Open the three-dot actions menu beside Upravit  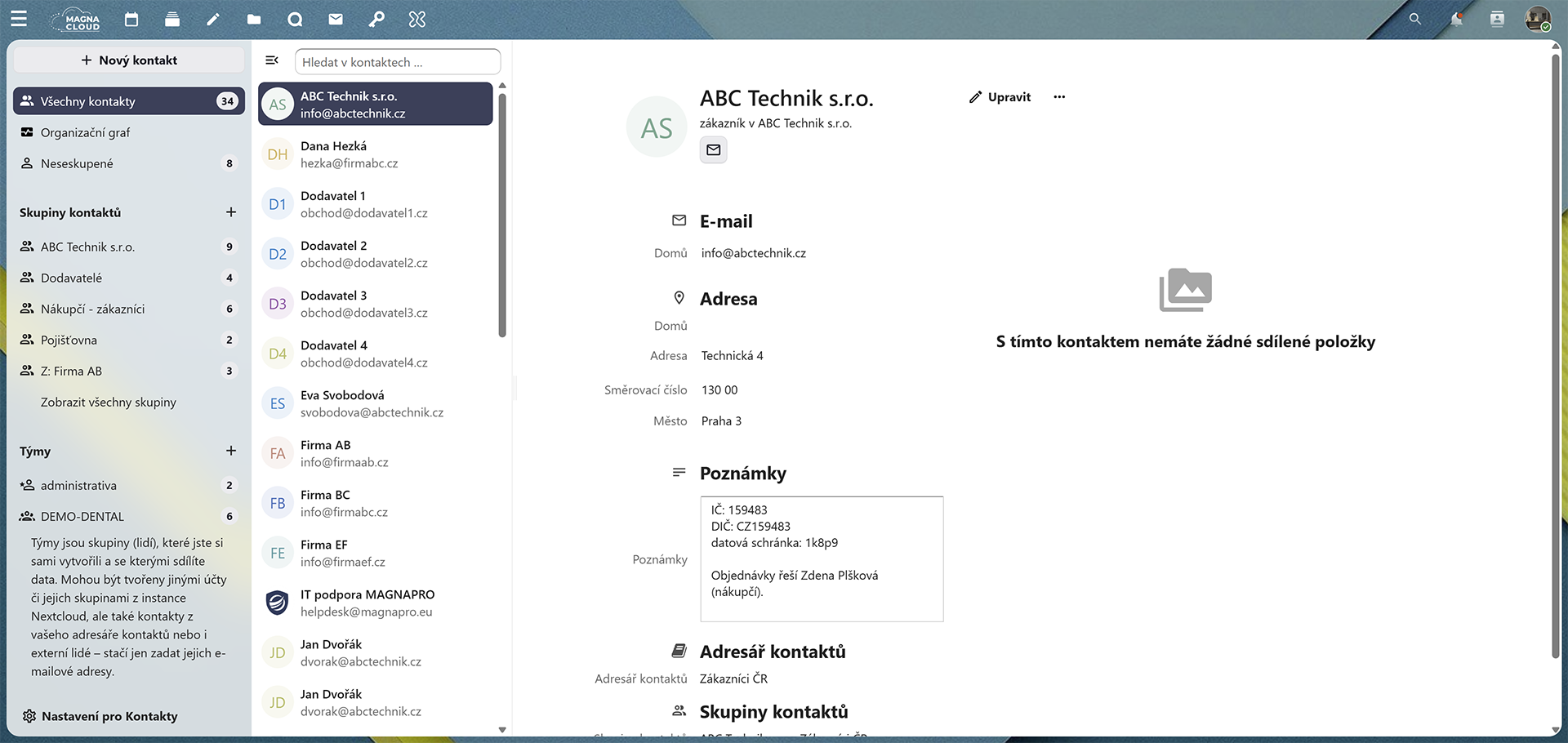coord(1059,97)
